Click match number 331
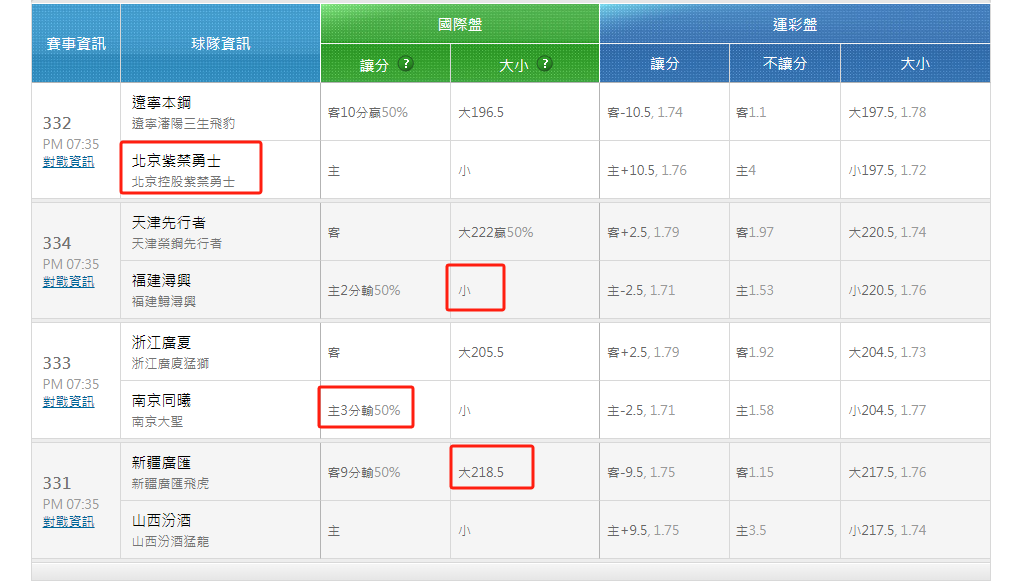Viewport: 1014px width, 587px height. coord(57,484)
